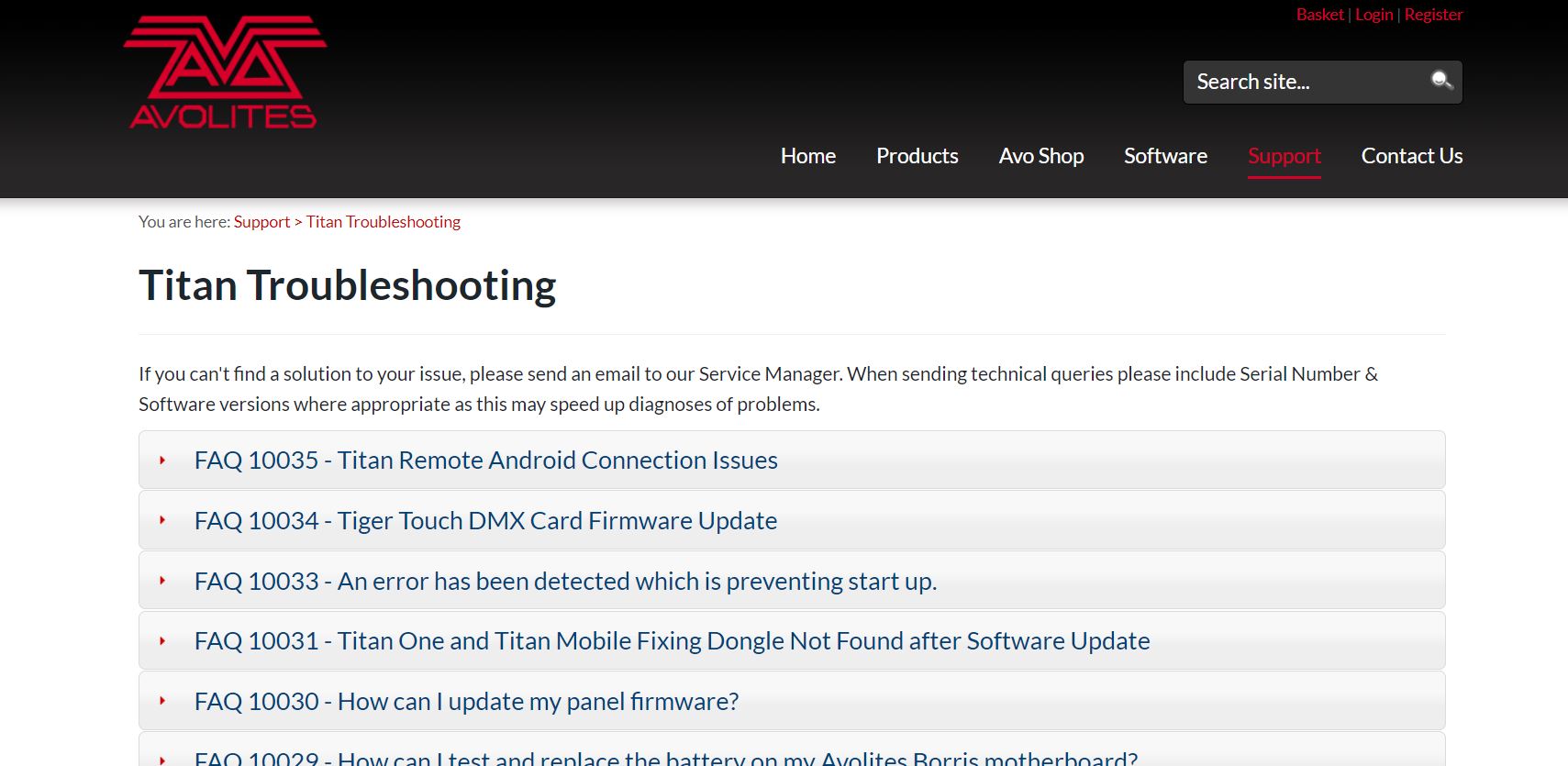Select the Support menu item
The width and height of the screenshot is (1568, 766).
[x=1284, y=157]
